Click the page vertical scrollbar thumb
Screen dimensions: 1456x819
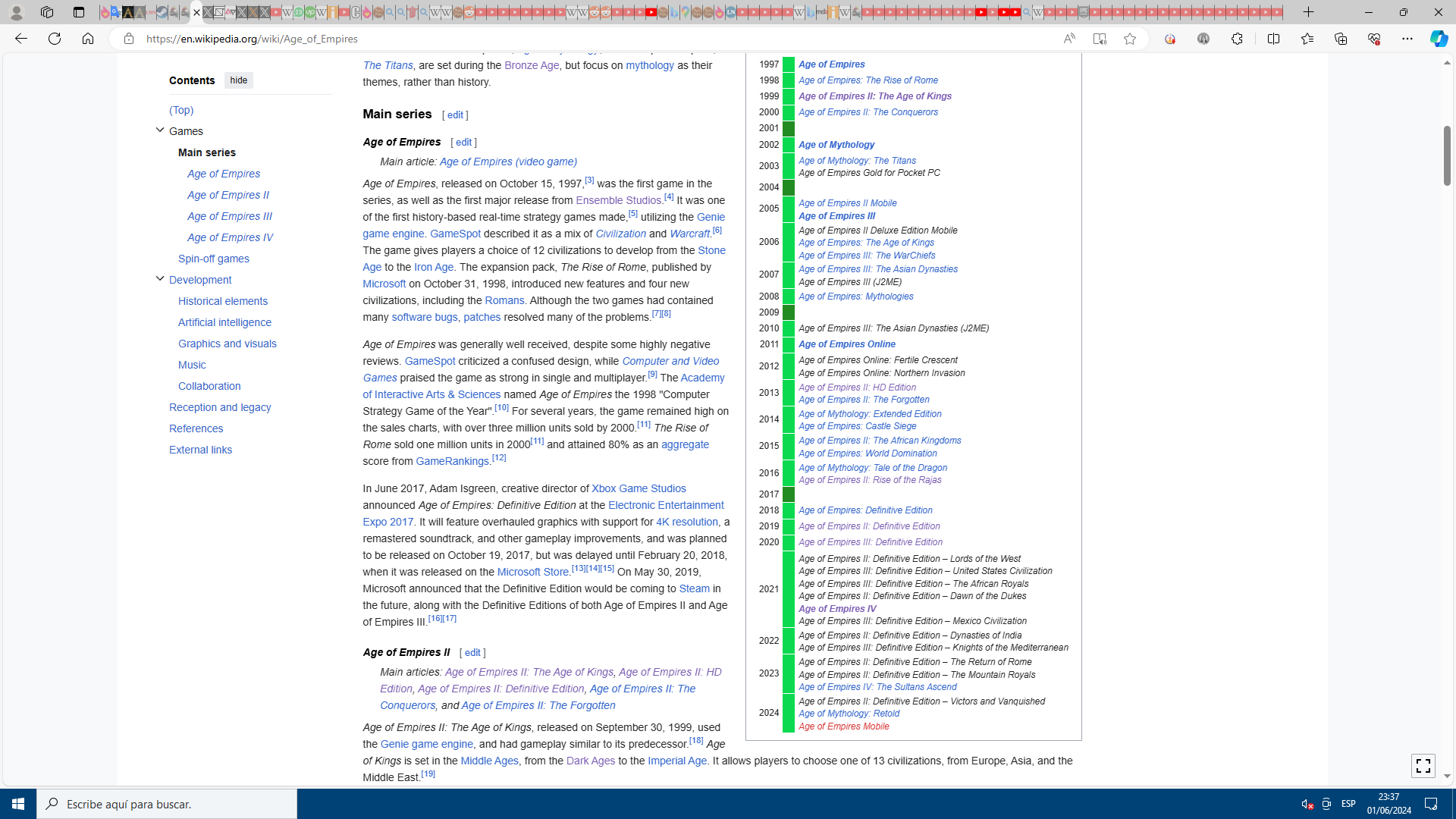tap(1447, 155)
